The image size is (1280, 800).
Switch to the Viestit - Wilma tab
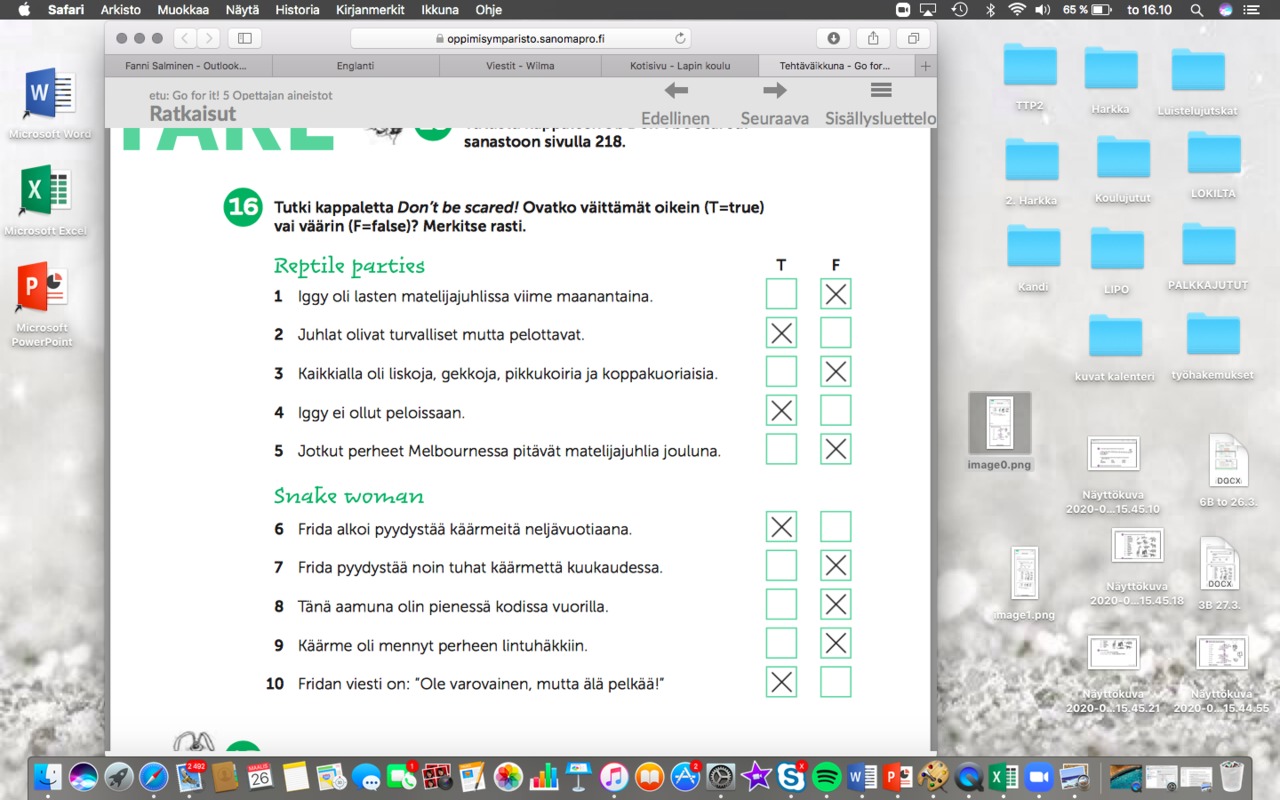519,66
